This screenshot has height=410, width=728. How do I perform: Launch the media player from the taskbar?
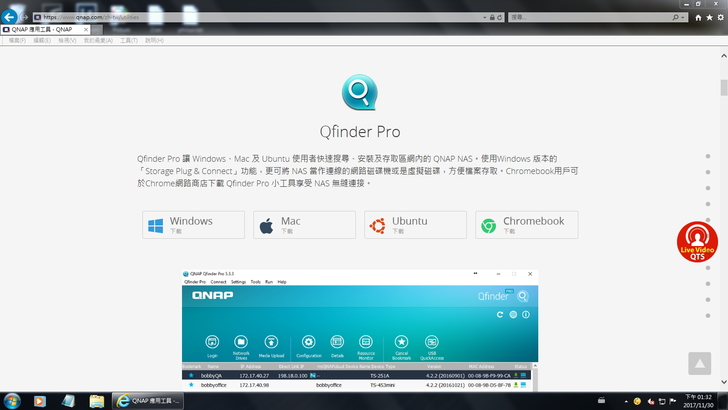pos(40,401)
